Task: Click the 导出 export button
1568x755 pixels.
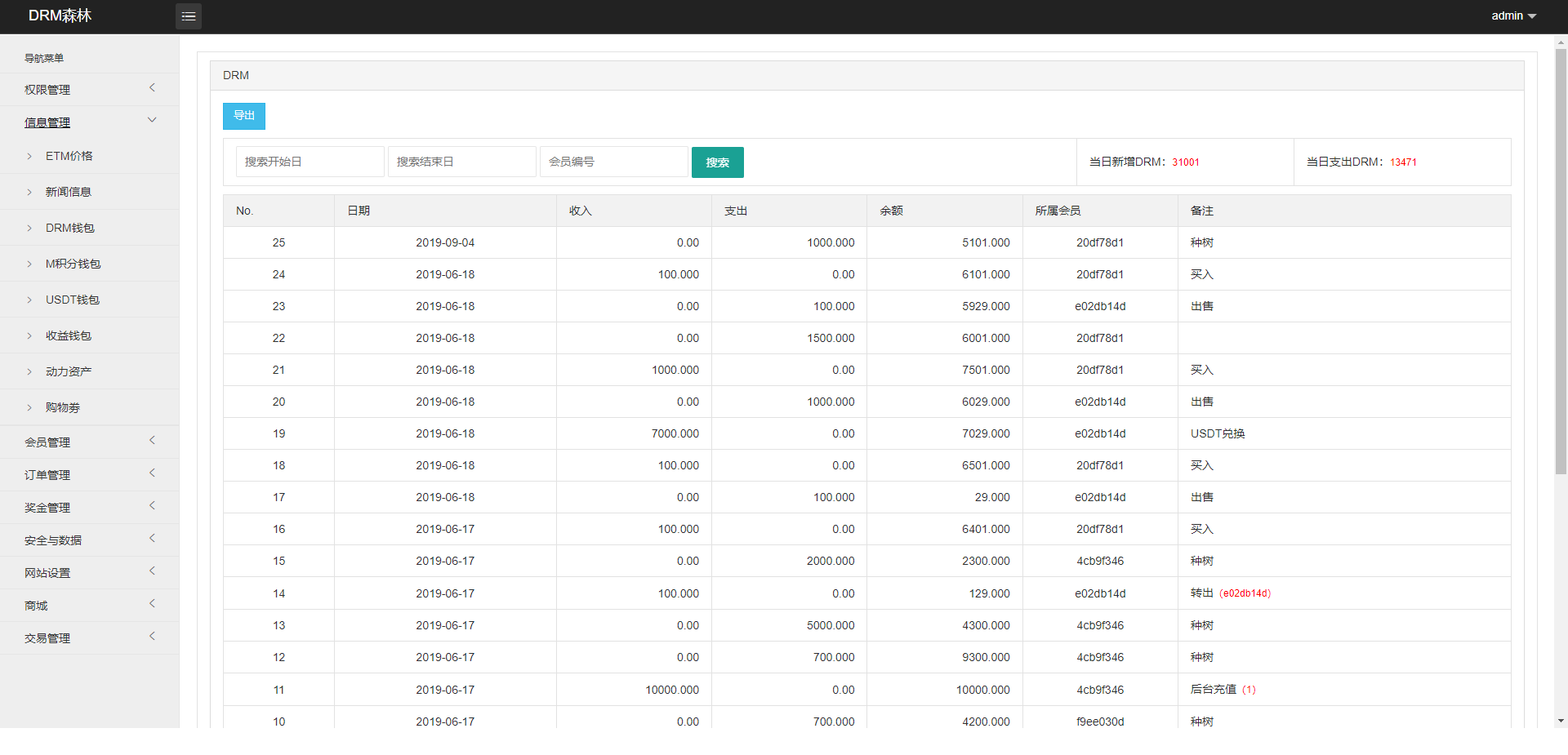Action: pos(244,116)
